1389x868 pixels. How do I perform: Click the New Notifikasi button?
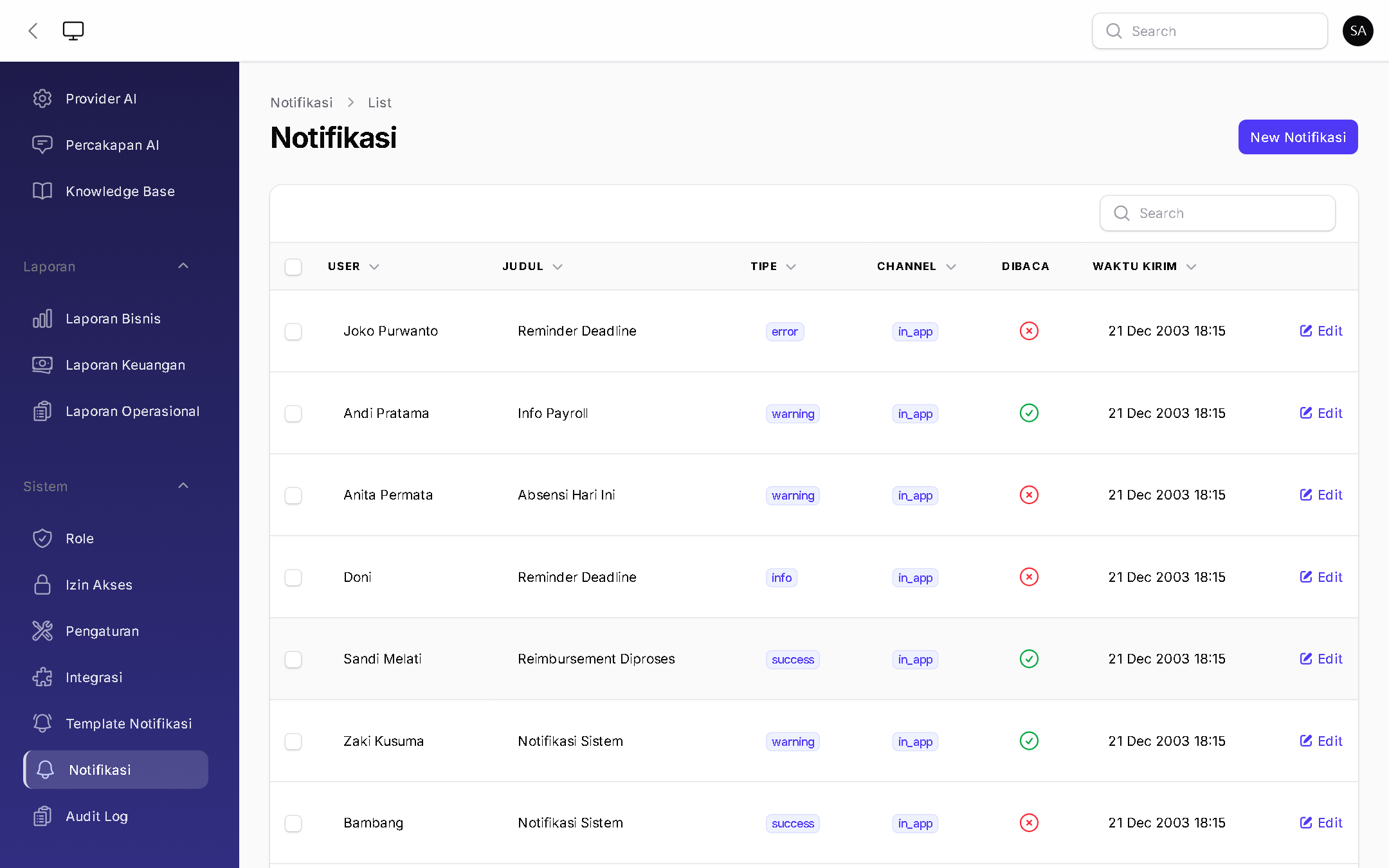coord(1298,137)
